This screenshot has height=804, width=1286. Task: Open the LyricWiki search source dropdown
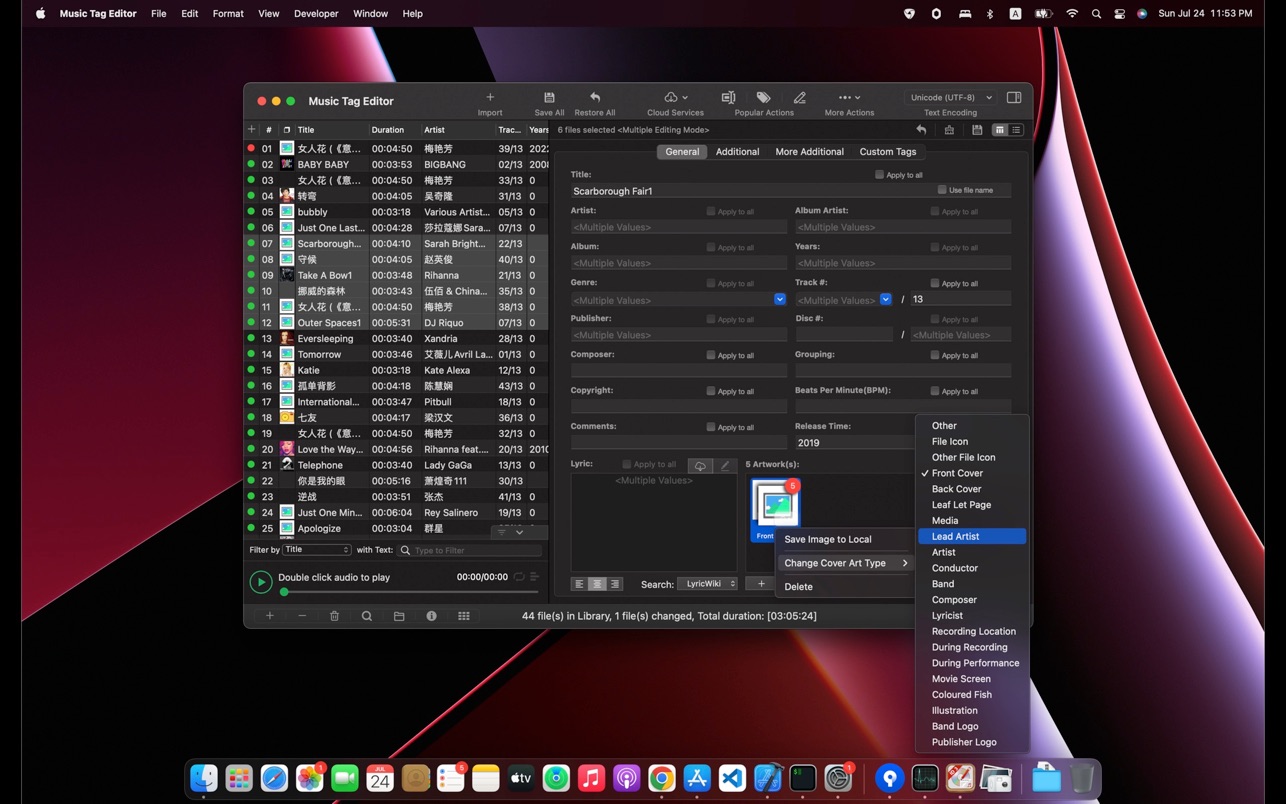[708, 584]
